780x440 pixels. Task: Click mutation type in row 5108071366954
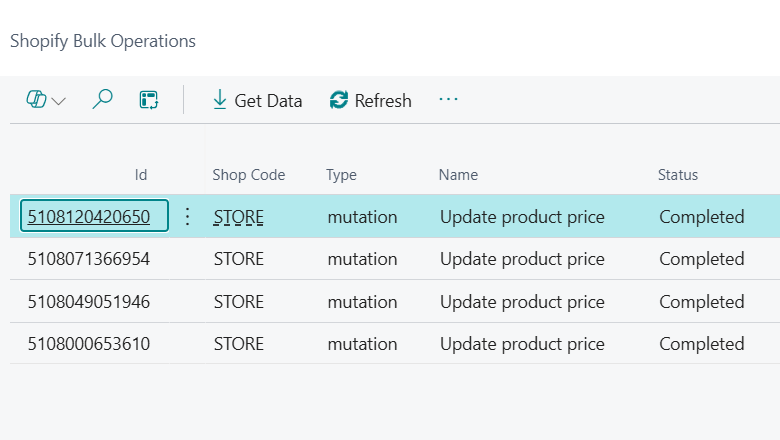[362, 259]
